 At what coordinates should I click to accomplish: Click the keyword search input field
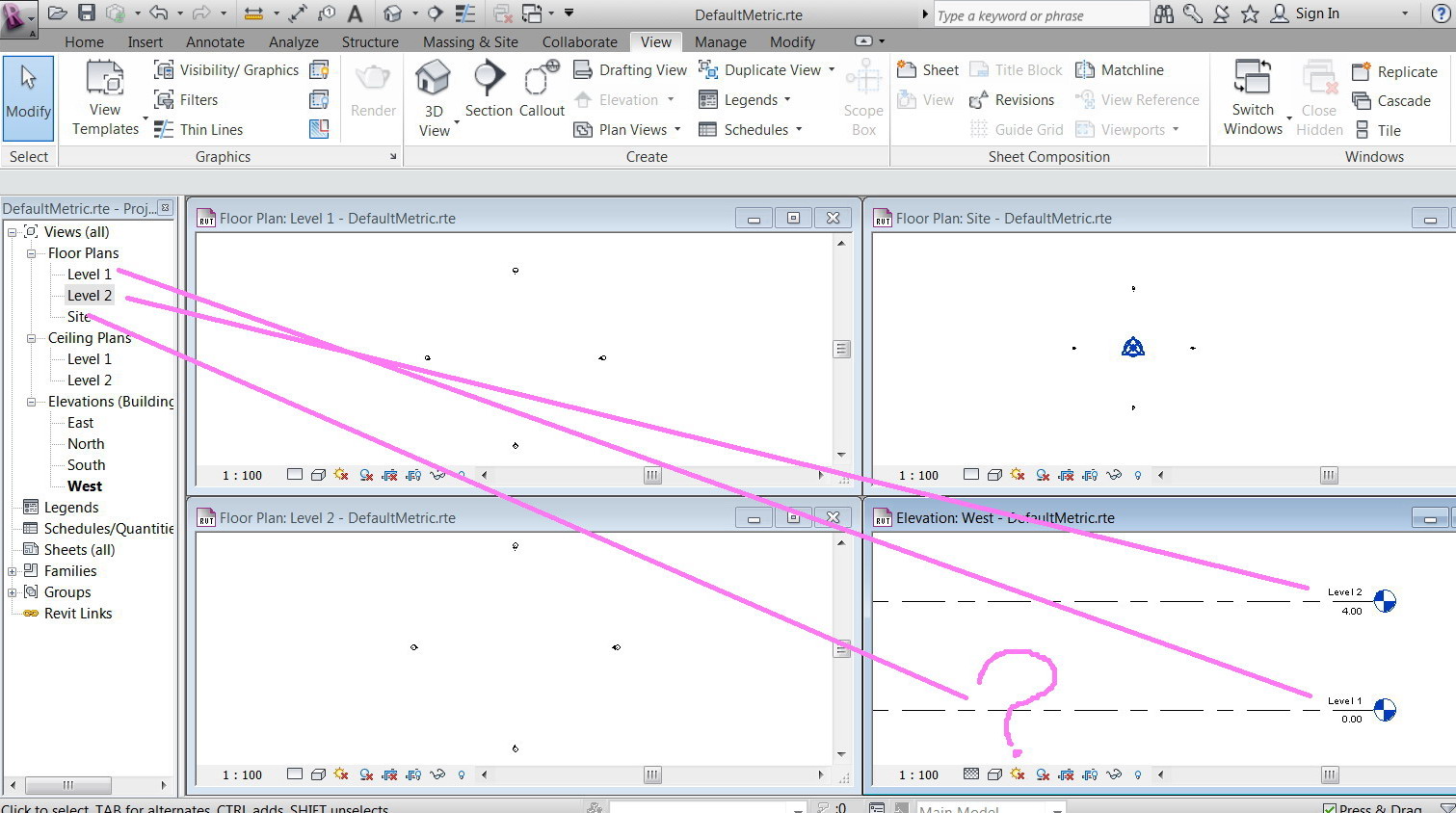pos(1041,14)
